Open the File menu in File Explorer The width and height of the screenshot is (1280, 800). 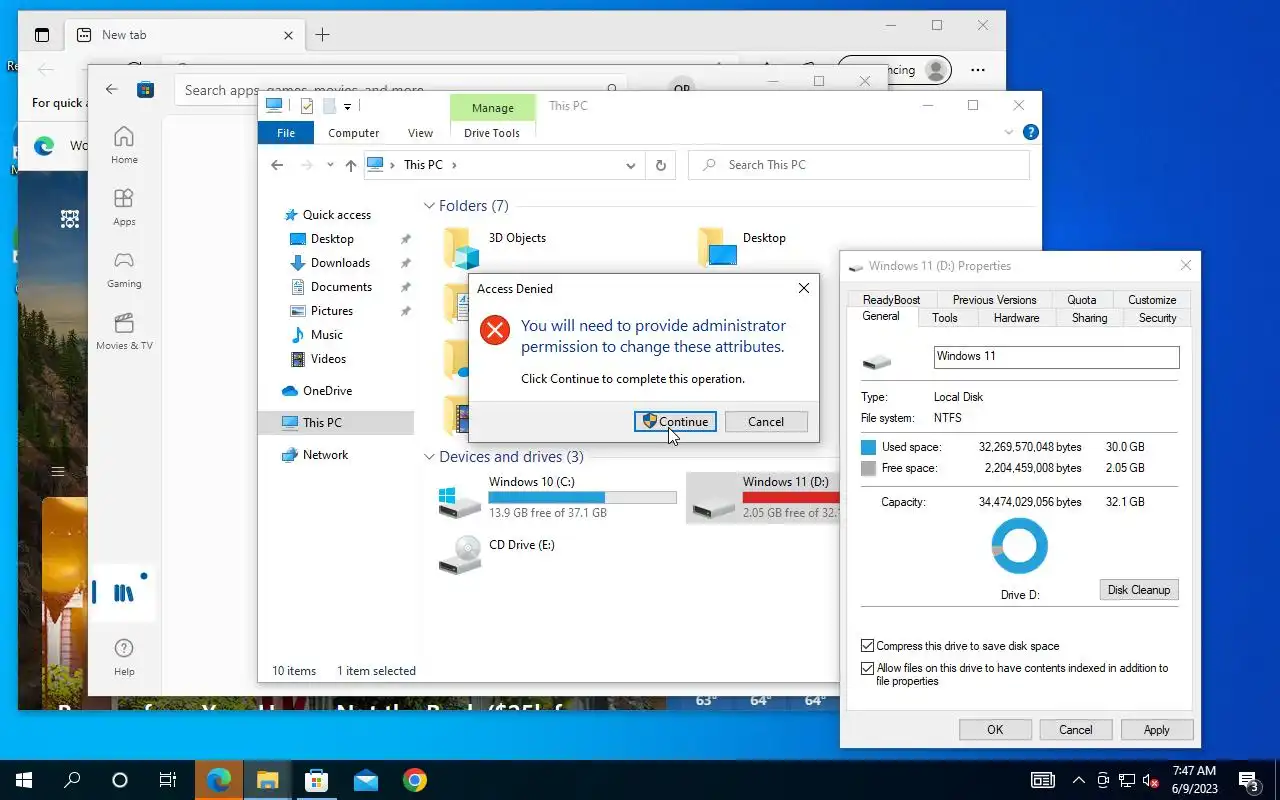pos(286,132)
